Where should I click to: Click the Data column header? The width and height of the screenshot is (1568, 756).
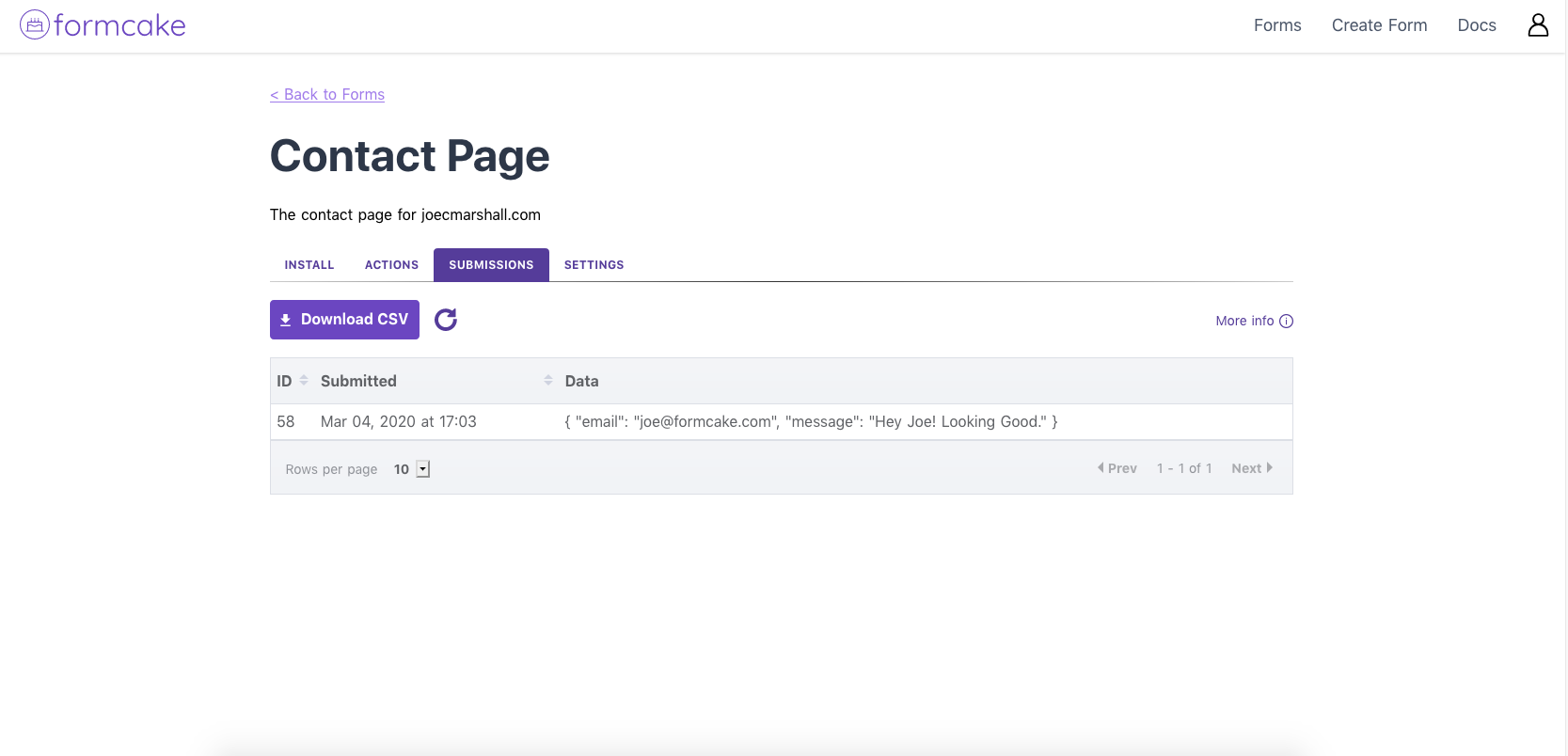581,381
